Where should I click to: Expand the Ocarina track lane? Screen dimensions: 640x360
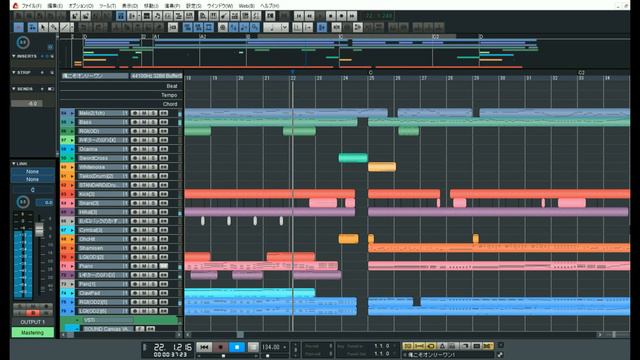(72, 149)
